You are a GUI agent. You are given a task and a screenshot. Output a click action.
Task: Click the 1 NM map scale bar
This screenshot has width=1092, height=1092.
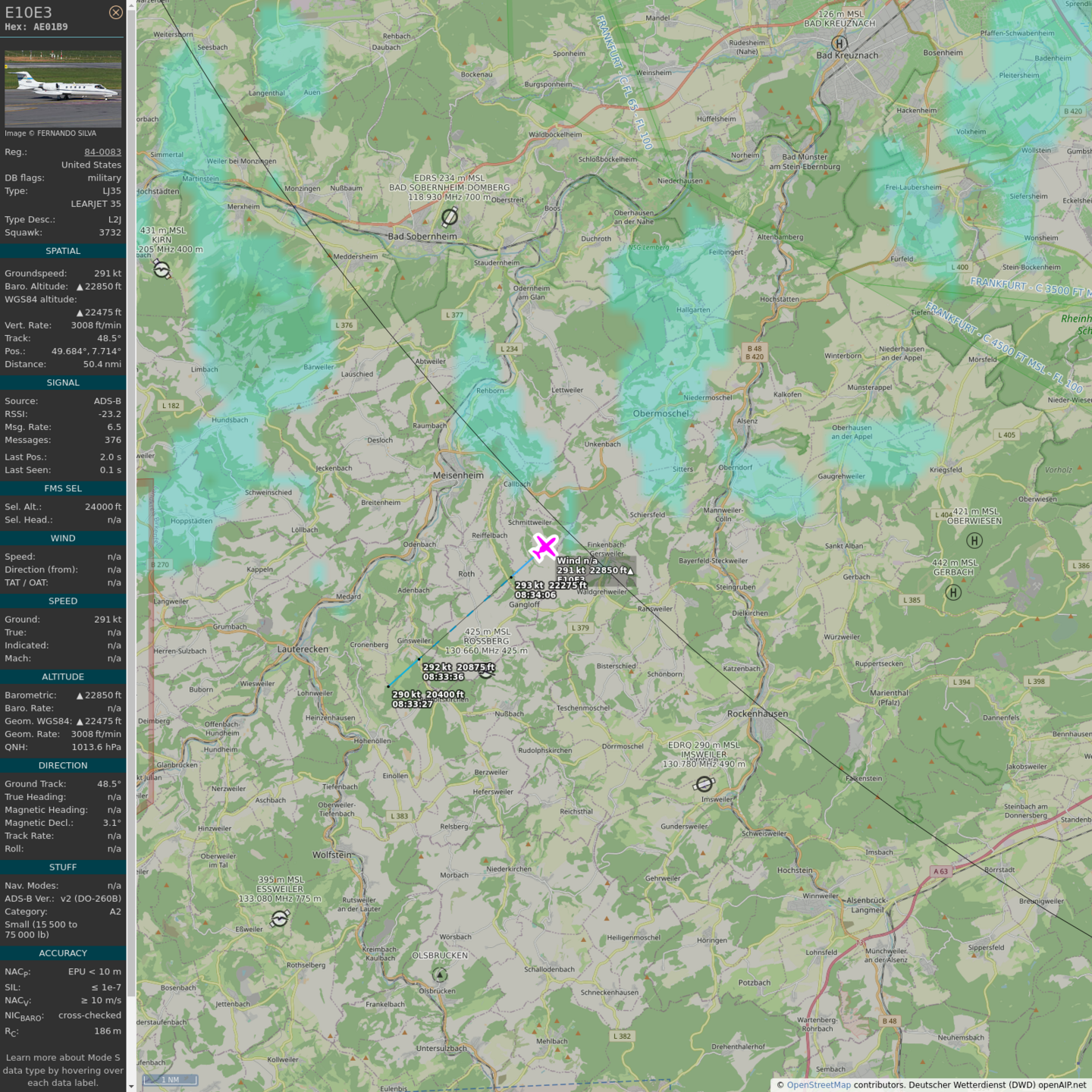pyautogui.click(x=170, y=1080)
